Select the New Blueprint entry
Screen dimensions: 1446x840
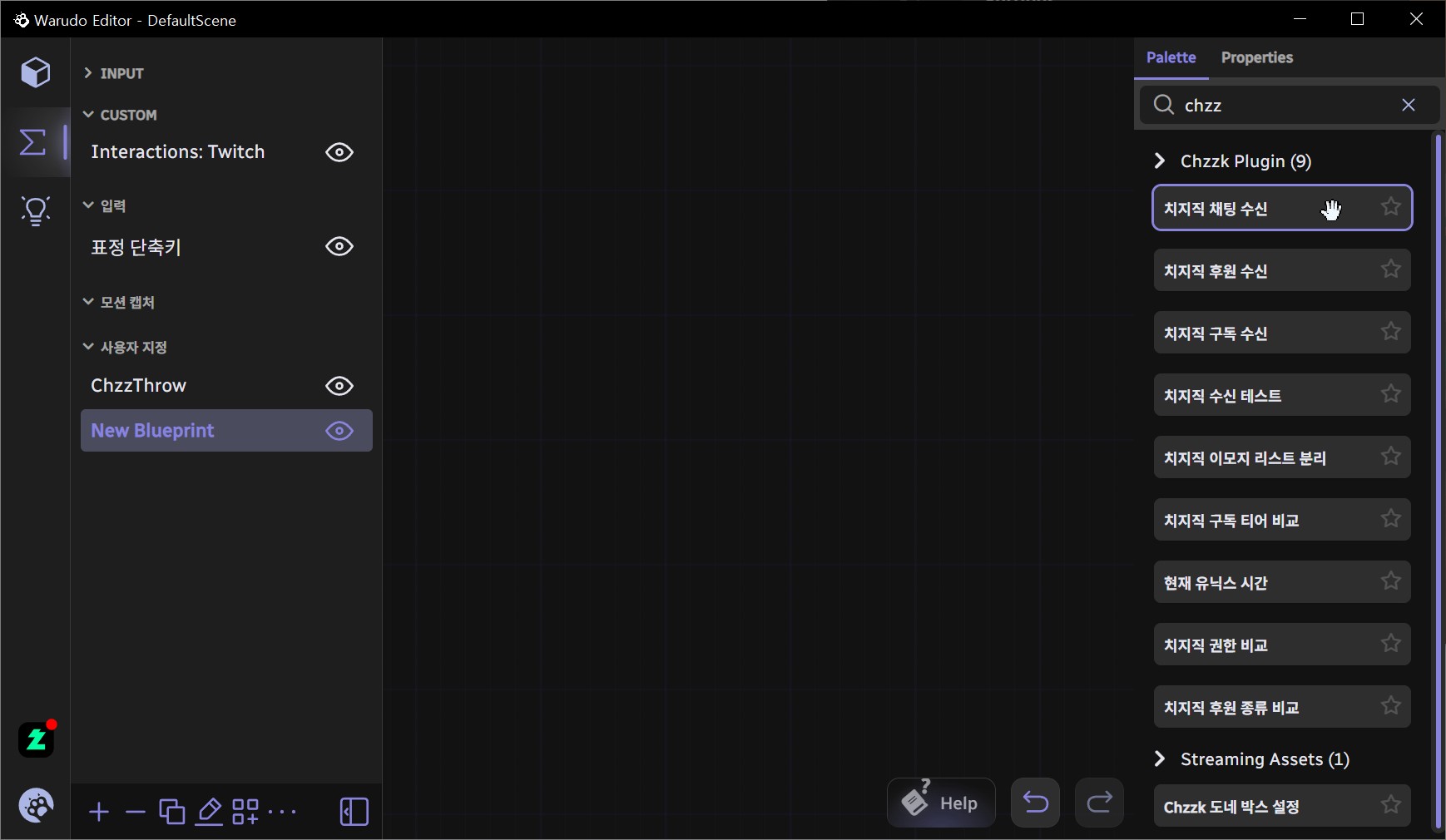point(226,431)
